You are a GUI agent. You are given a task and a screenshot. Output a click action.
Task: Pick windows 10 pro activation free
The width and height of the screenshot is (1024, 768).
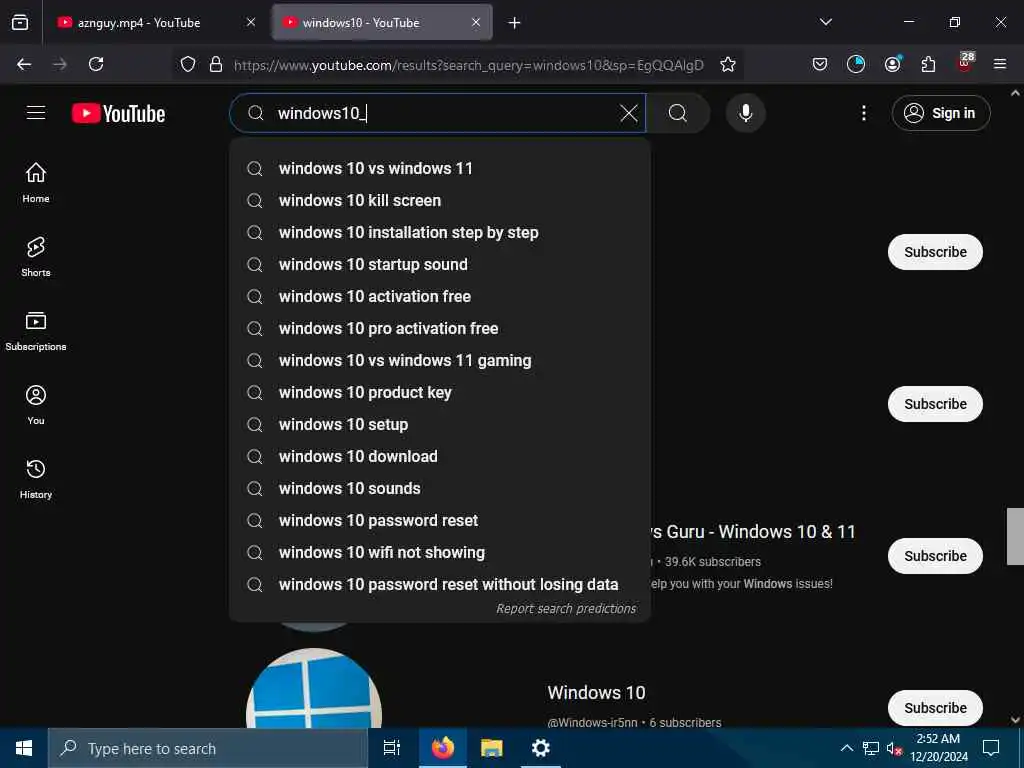click(440, 328)
